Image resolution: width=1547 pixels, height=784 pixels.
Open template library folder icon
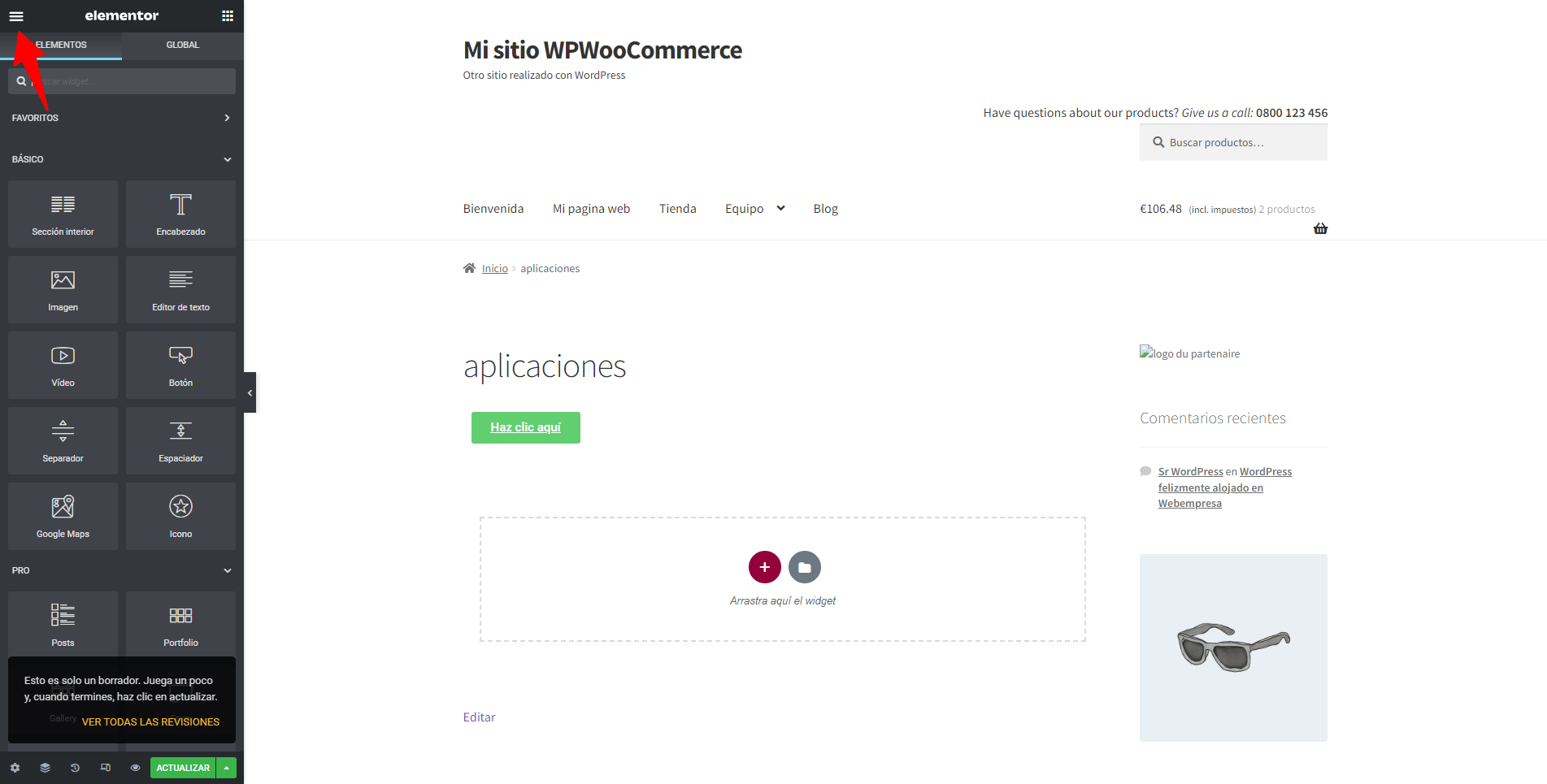pyautogui.click(x=804, y=567)
